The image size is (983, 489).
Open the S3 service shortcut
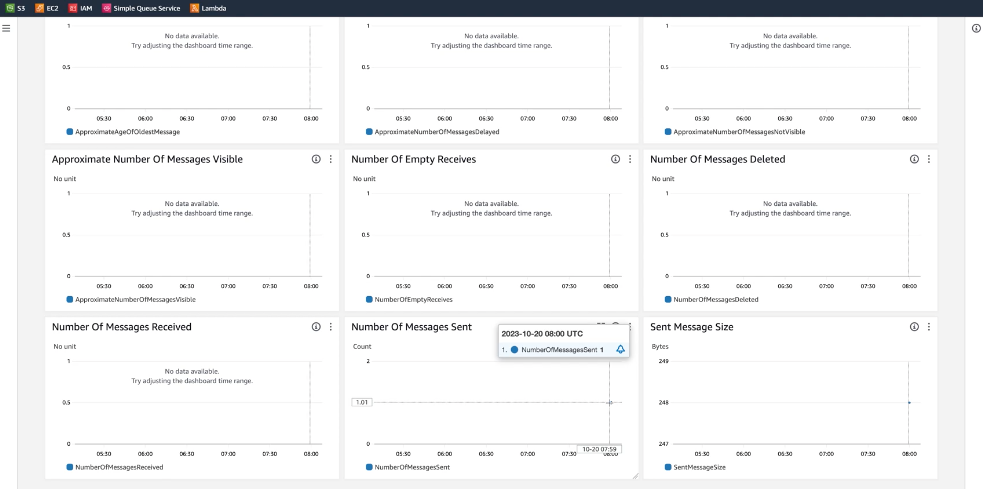coord(17,8)
